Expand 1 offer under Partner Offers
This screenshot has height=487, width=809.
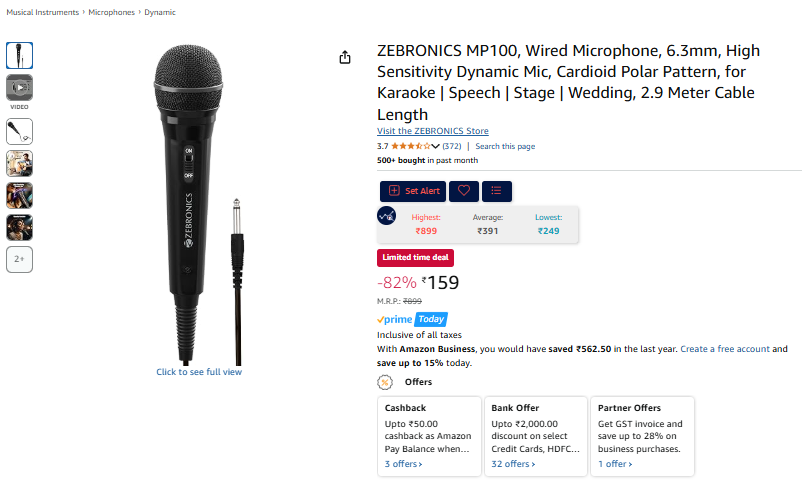(x=614, y=464)
